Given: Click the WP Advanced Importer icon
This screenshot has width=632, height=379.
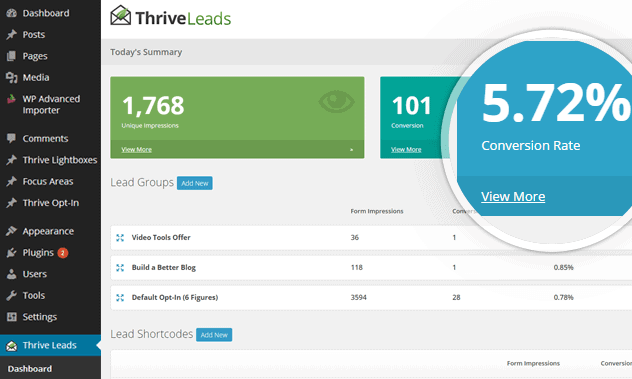Looking at the screenshot, I should pos(12,99).
